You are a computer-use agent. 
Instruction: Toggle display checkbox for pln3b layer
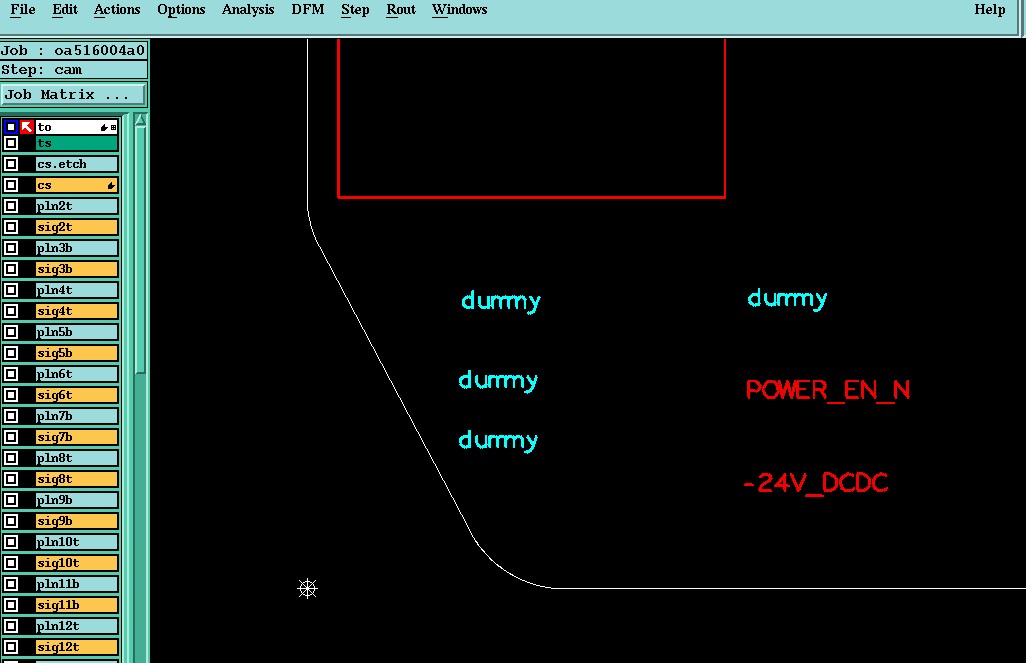pos(10,248)
